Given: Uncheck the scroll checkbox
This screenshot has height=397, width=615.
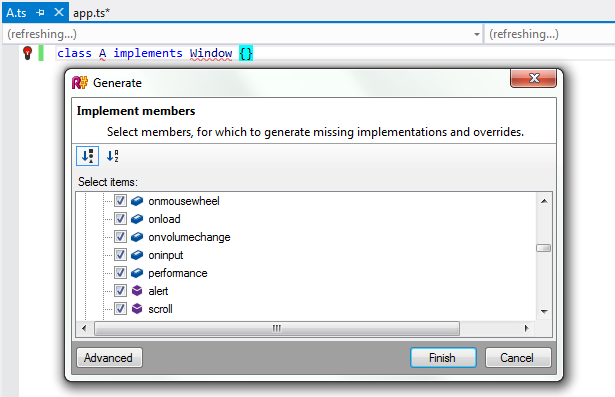Looking at the screenshot, I should (120, 309).
